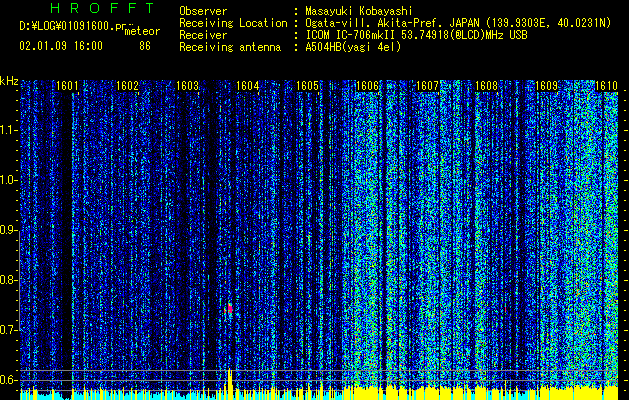Click the 1607 time marker
The width and height of the screenshot is (629, 400).
(x=428, y=86)
